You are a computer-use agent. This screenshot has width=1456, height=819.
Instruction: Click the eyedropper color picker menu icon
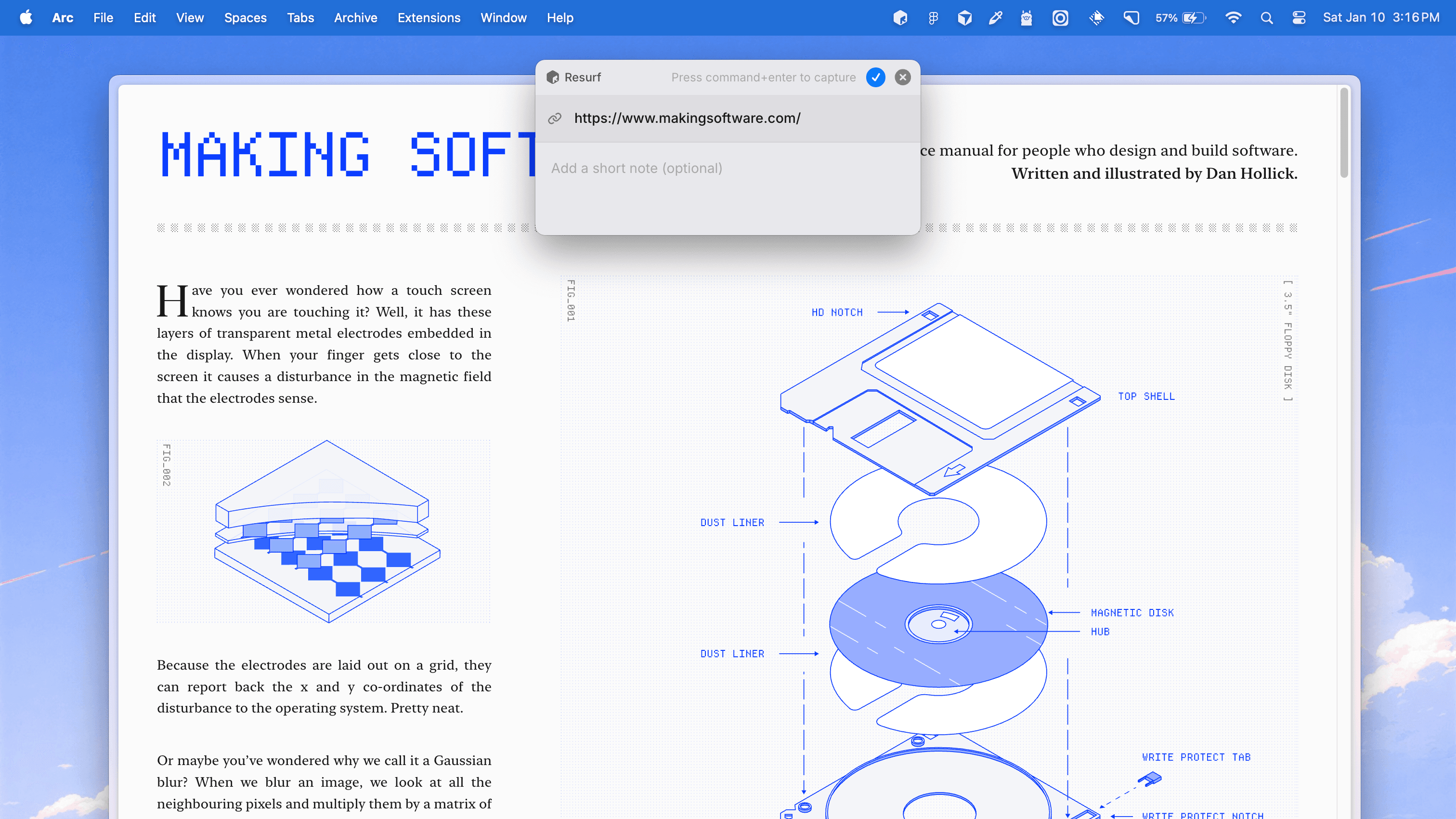point(995,18)
